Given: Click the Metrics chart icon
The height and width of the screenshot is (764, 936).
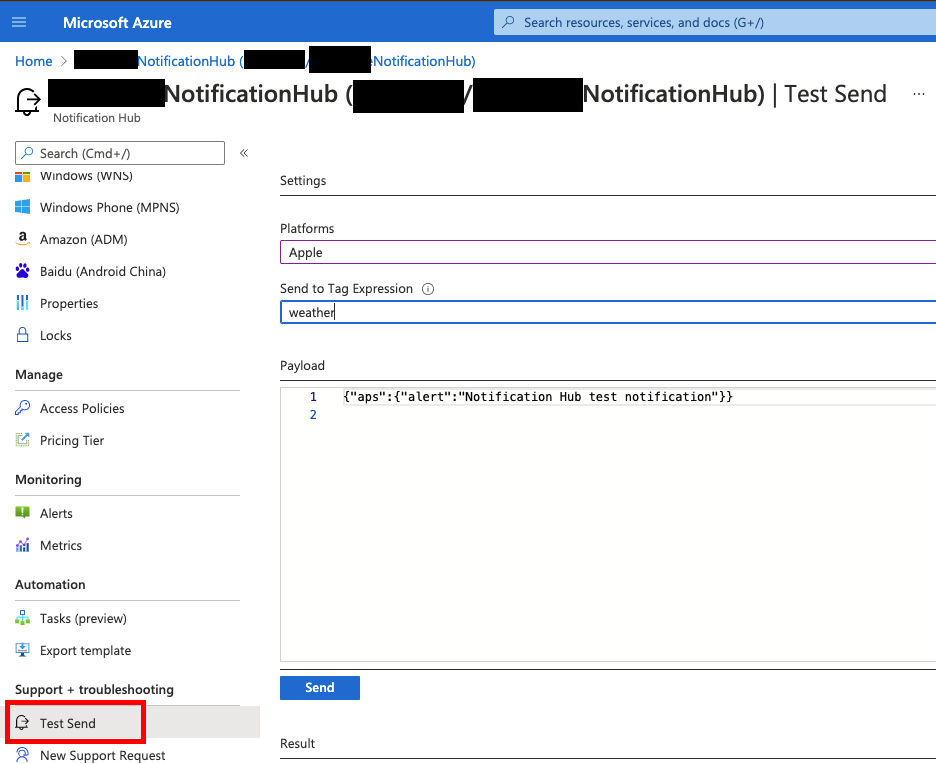Looking at the screenshot, I should coord(22,545).
